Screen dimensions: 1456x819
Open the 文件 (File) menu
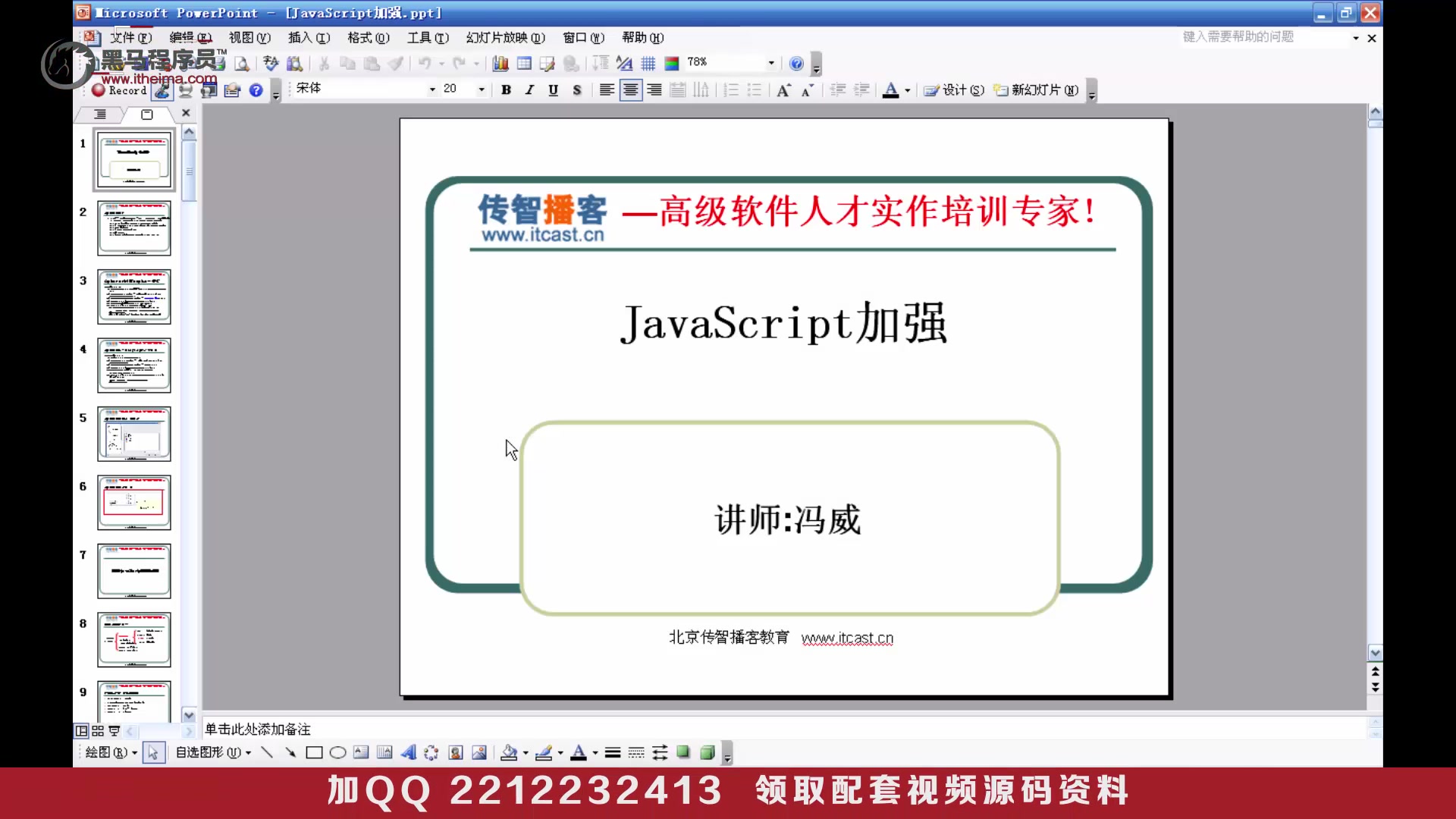pos(131,38)
